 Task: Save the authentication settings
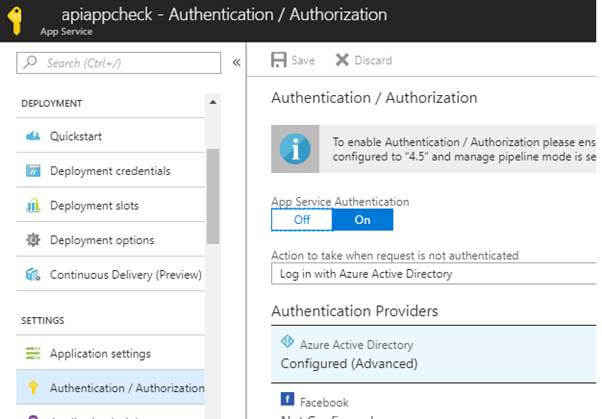point(293,60)
